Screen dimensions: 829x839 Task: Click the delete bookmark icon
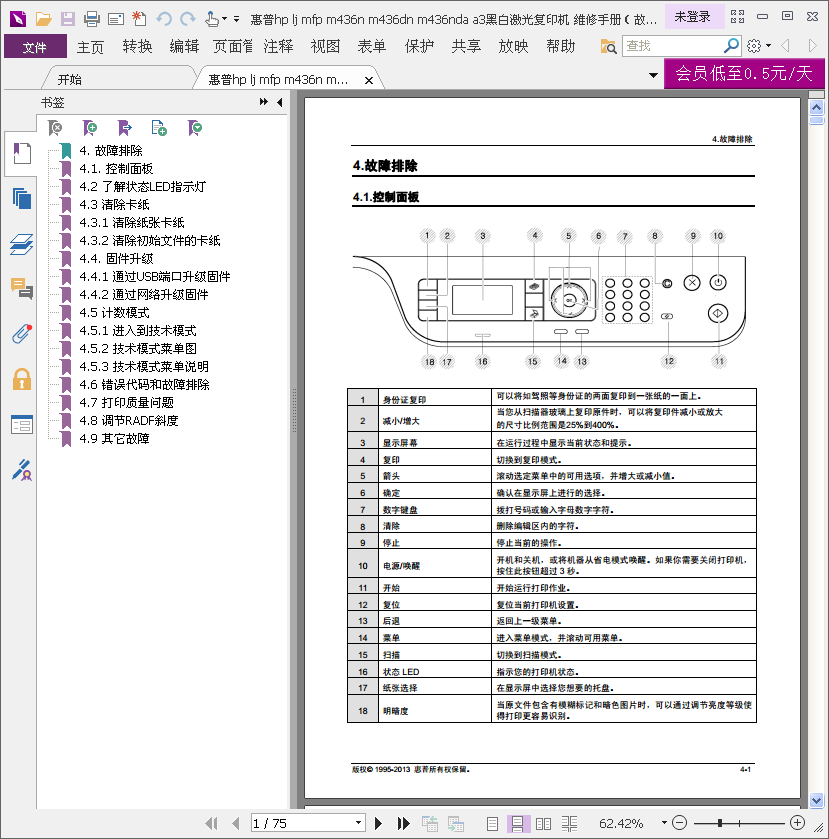(55, 128)
